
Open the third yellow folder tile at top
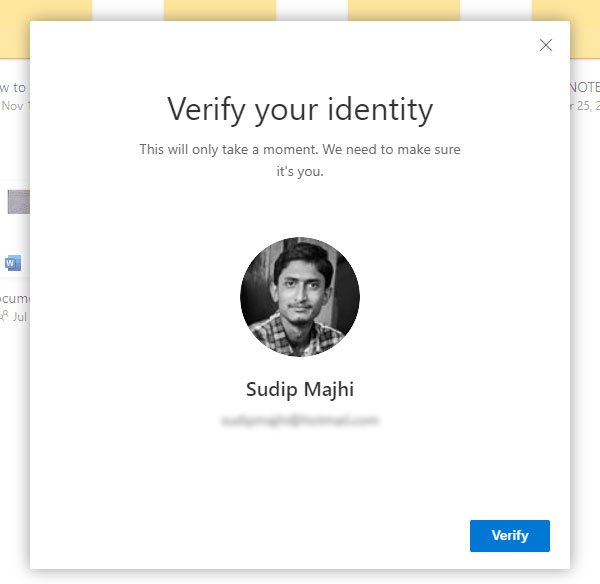point(403,10)
